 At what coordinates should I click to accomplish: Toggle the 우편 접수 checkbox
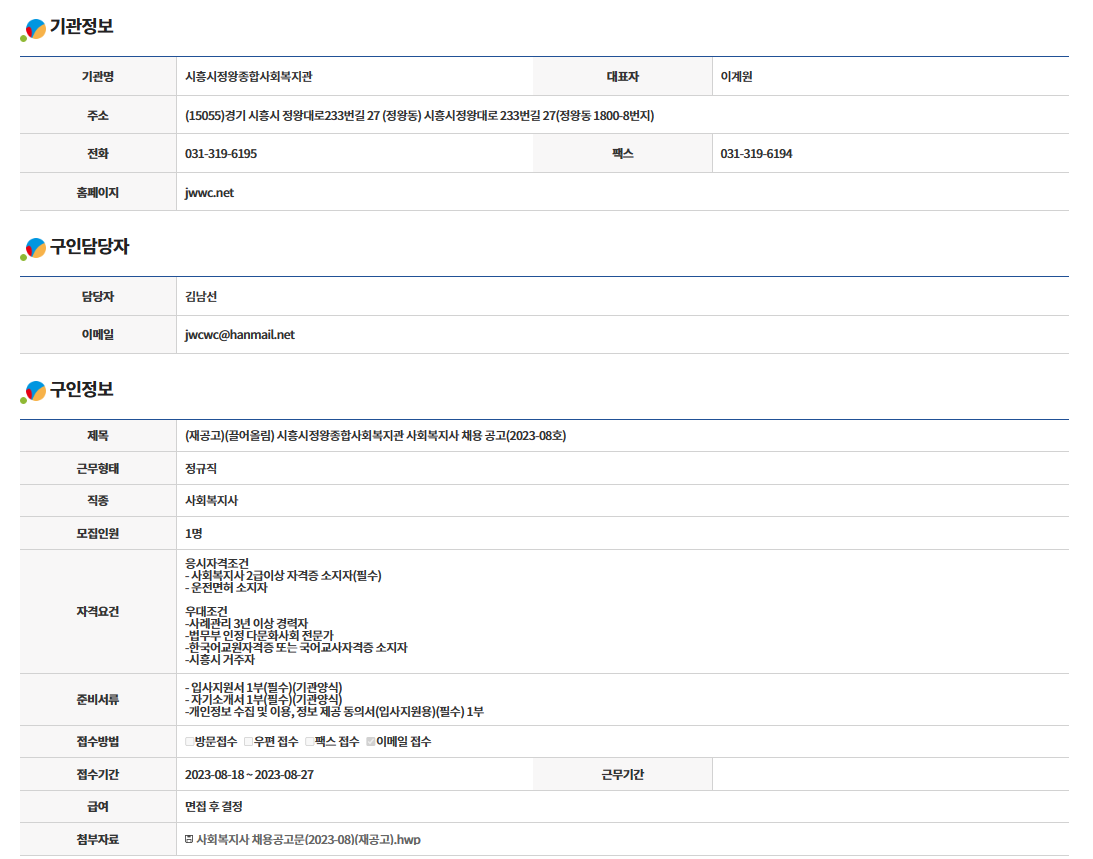(249, 742)
